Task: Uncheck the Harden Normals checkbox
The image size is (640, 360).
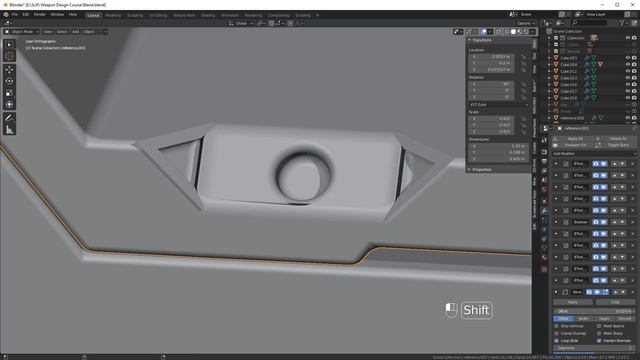Action: (x=599, y=341)
